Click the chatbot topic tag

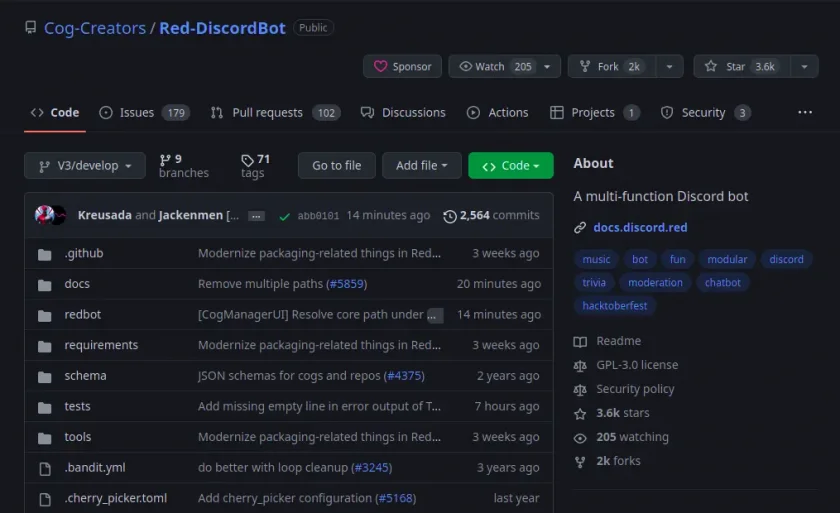(722, 282)
